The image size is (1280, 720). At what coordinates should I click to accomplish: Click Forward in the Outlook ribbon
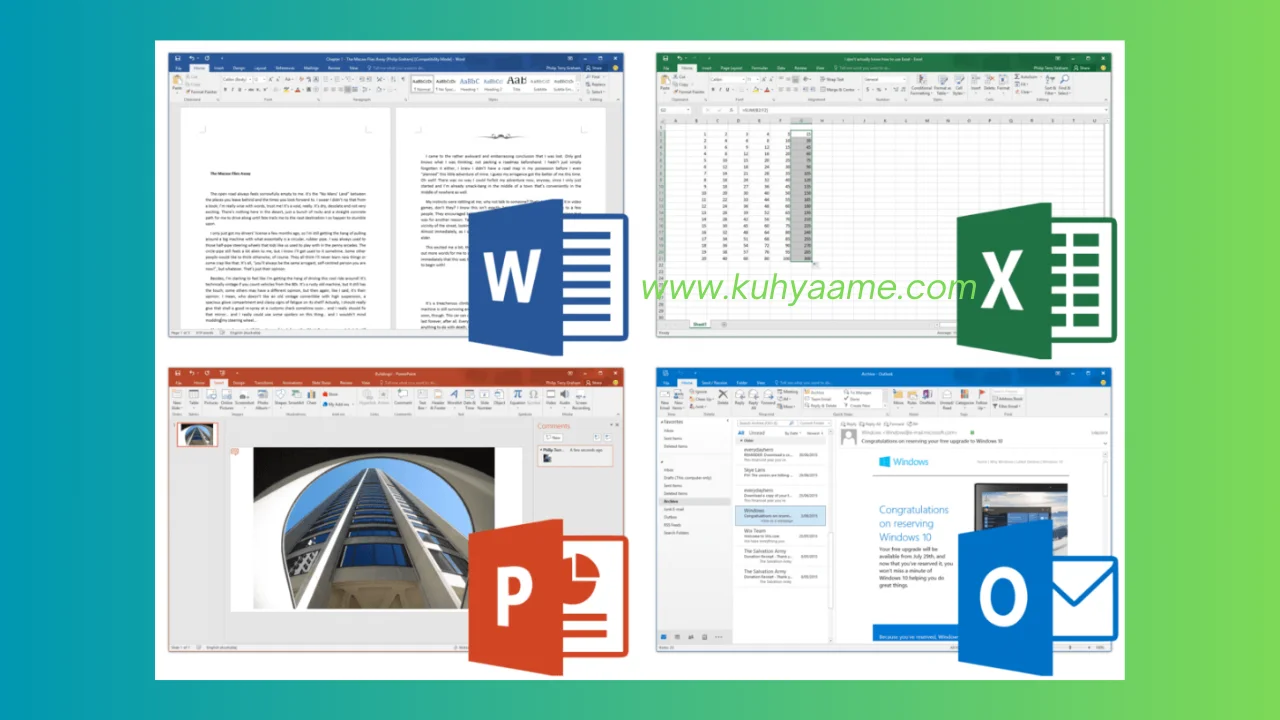point(768,398)
